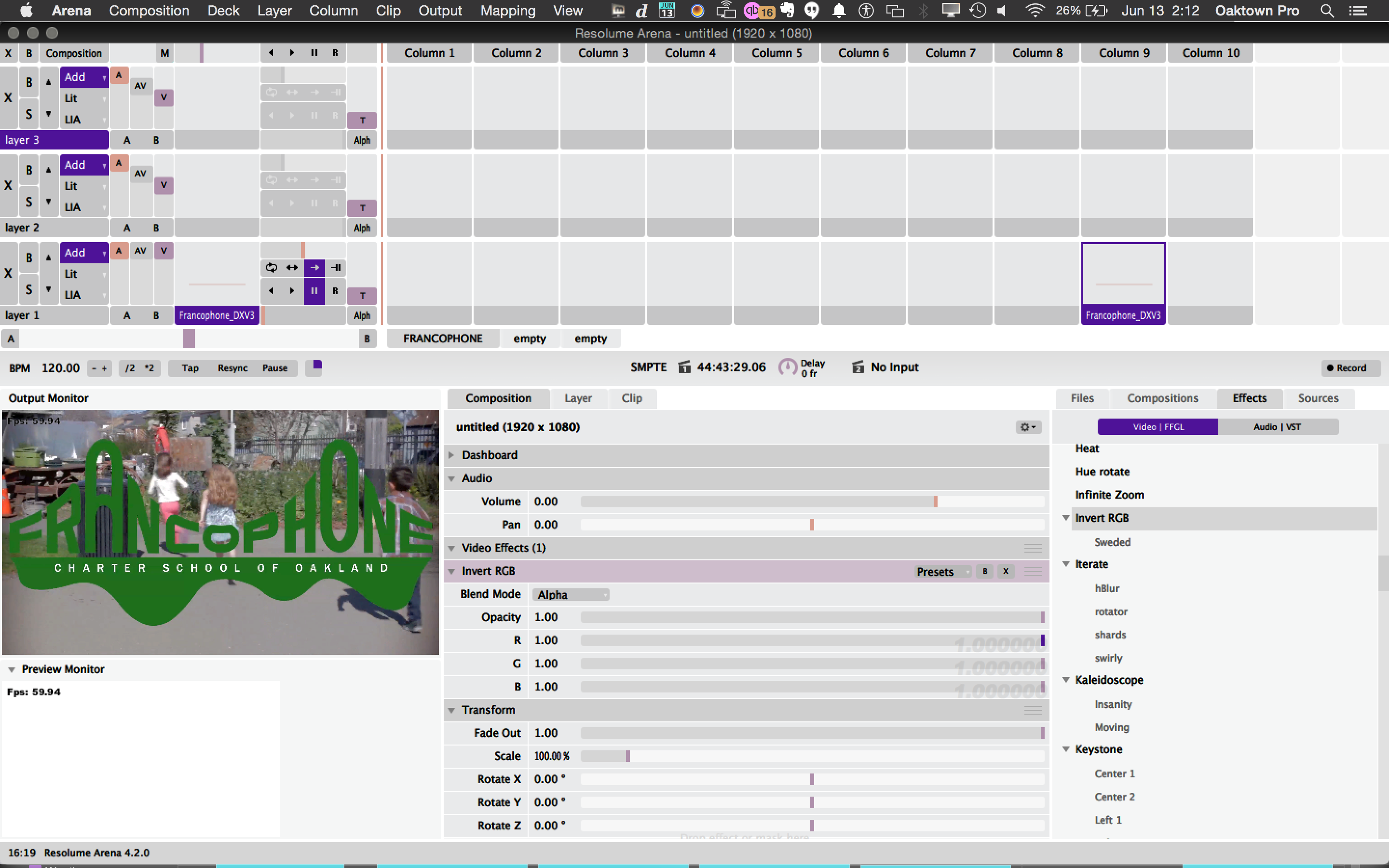Click the play-once-and-hold icon on layer 1

336,268
